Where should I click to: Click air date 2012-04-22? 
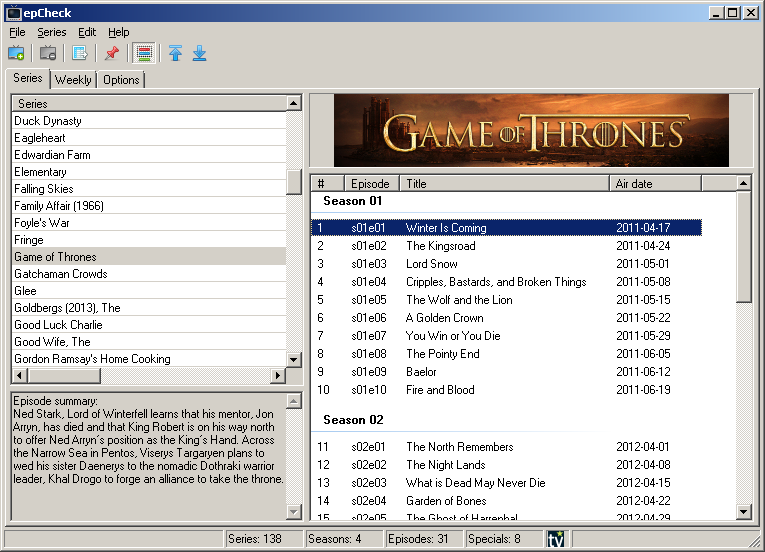(643, 501)
